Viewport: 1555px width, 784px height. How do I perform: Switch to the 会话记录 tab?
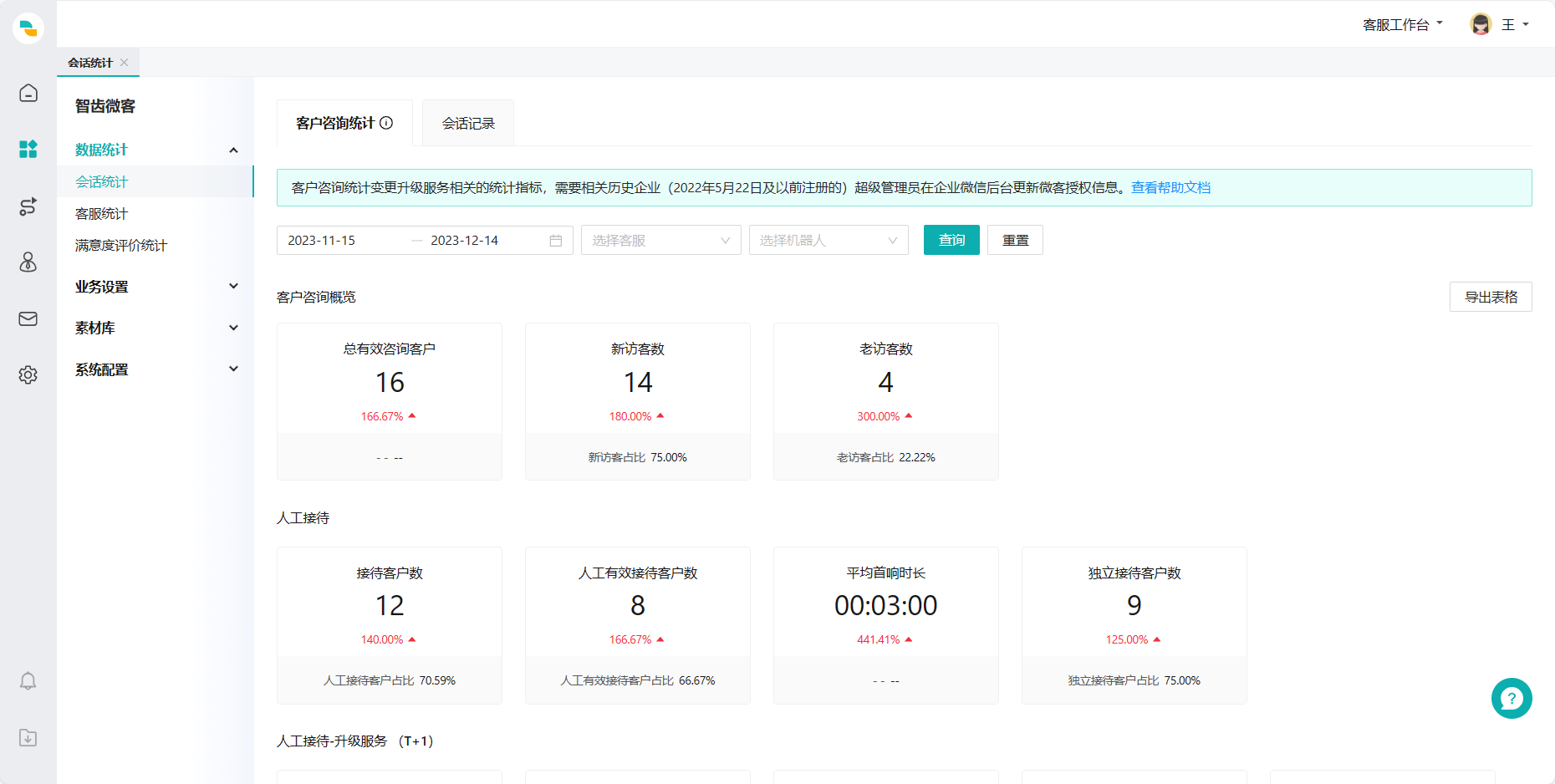point(468,123)
